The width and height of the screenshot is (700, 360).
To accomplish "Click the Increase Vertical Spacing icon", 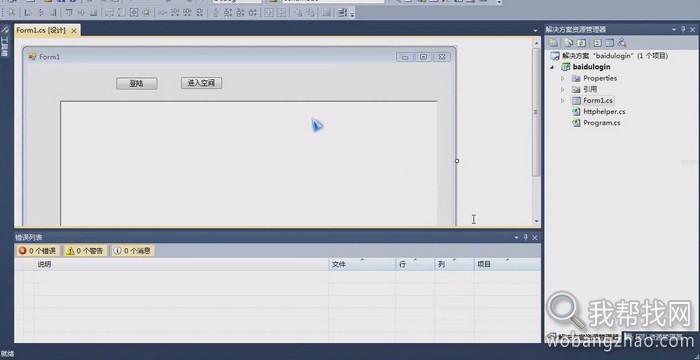I will [227, 13].
